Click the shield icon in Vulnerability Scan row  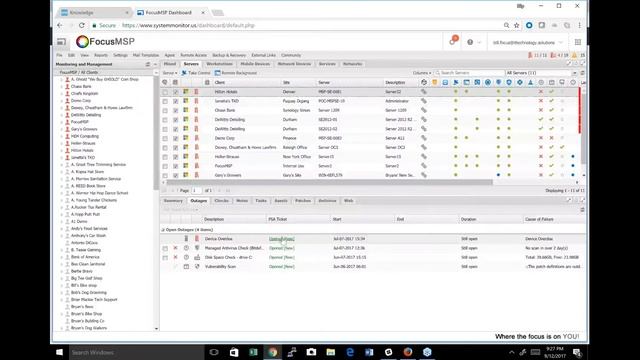197,267
